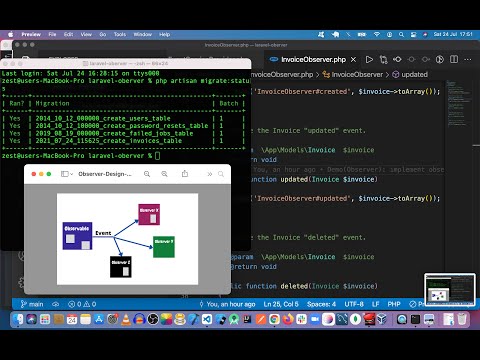480x360 pixels.
Task: Launch VLC from the Dock
Action: pyautogui.click(x=126, y=319)
